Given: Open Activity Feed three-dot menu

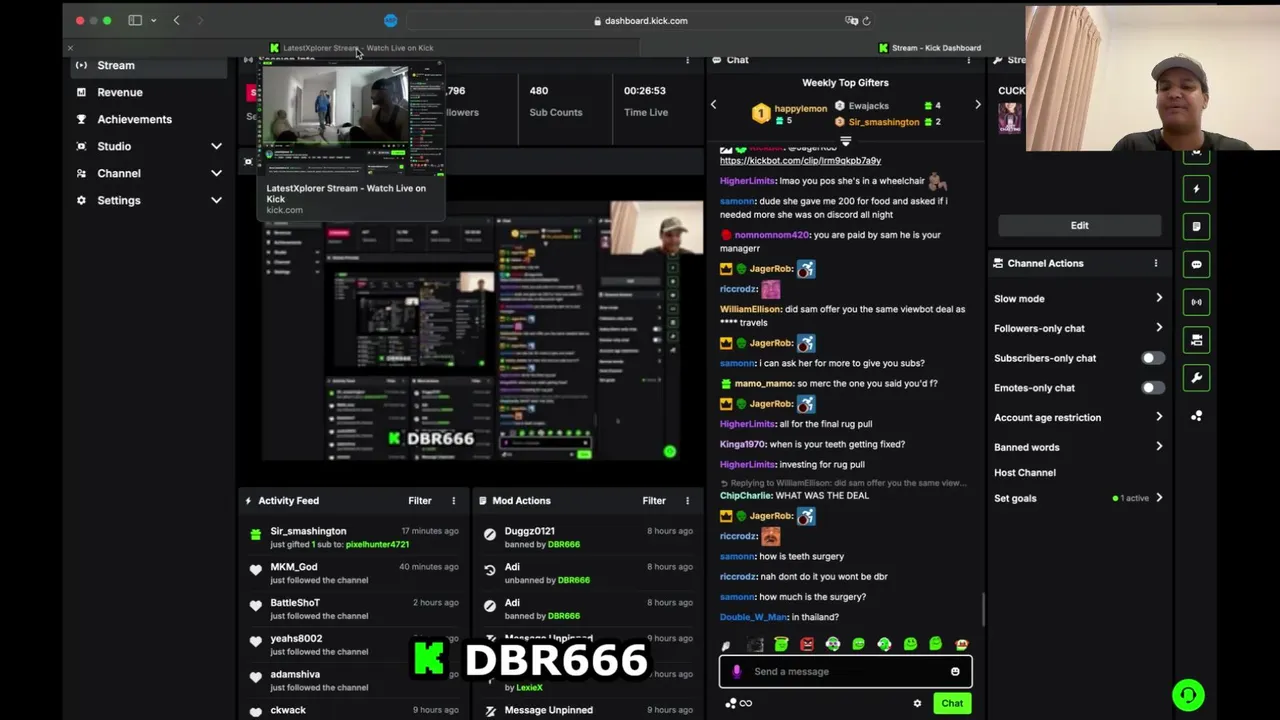Looking at the screenshot, I should [453, 501].
